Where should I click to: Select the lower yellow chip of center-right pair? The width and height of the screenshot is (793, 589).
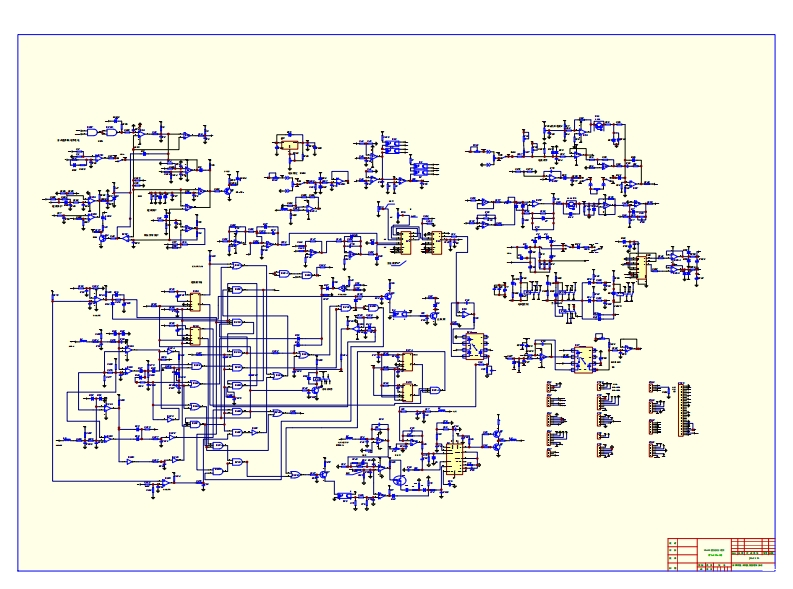pyautogui.click(x=407, y=390)
